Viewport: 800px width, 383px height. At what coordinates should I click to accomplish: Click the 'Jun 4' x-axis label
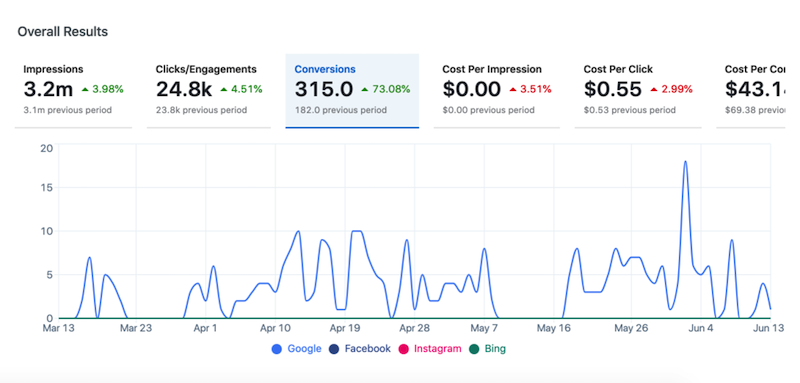[701, 328]
